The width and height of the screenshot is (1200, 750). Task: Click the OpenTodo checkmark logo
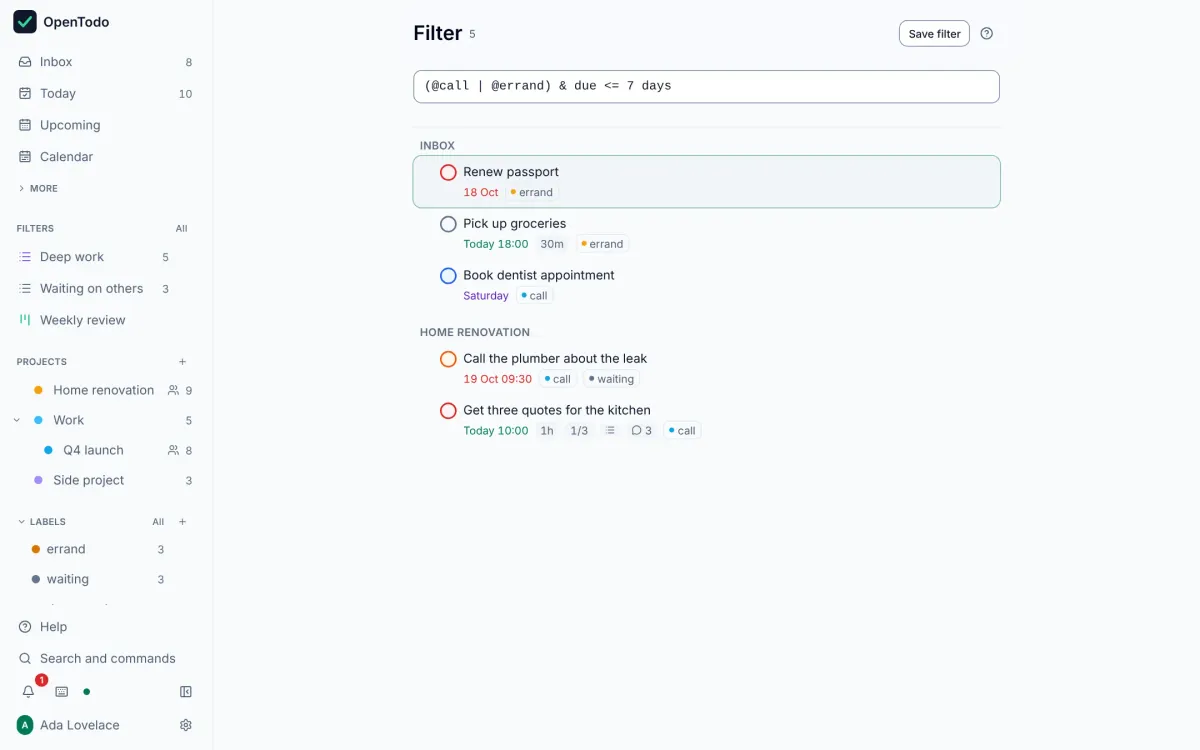tap(25, 21)
